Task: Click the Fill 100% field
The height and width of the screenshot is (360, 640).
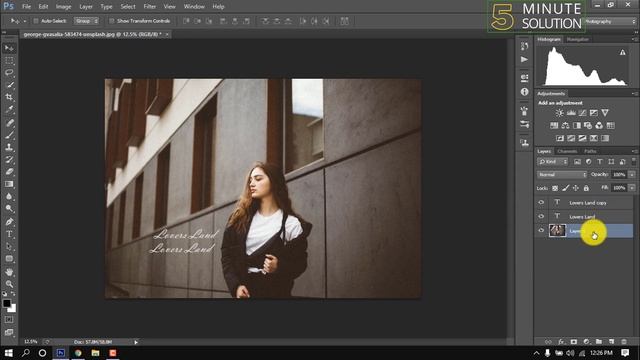Action: click(619, 188)
